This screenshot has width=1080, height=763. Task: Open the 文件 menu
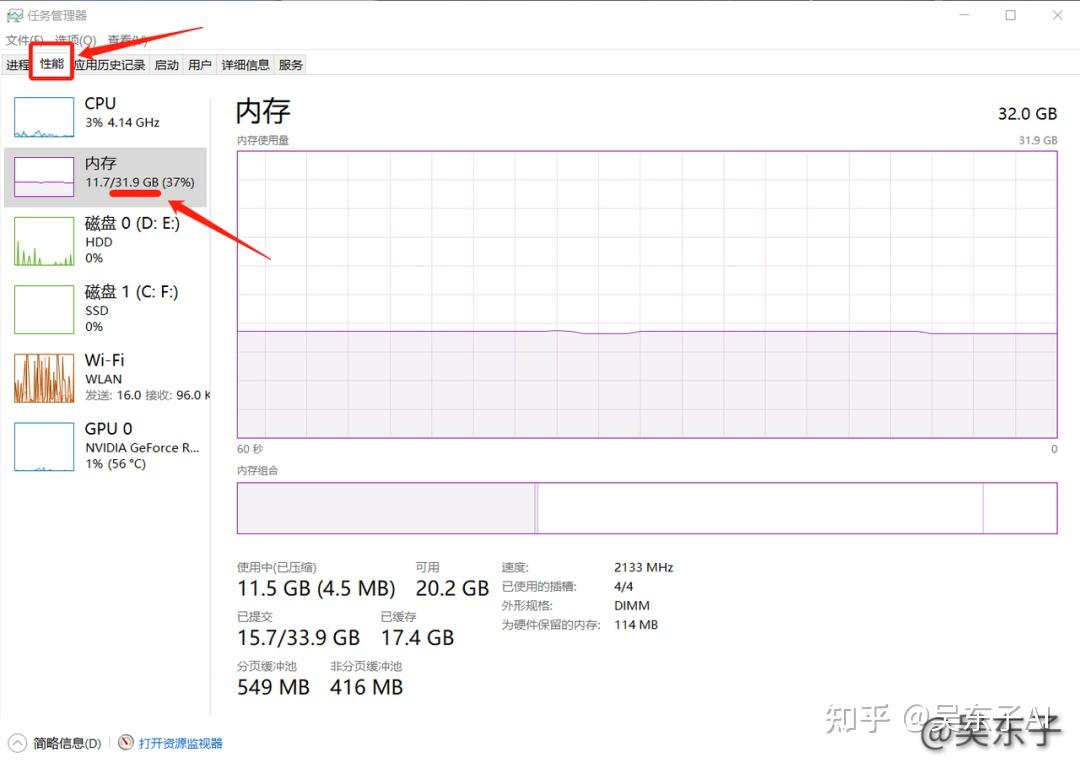[24, 41]
